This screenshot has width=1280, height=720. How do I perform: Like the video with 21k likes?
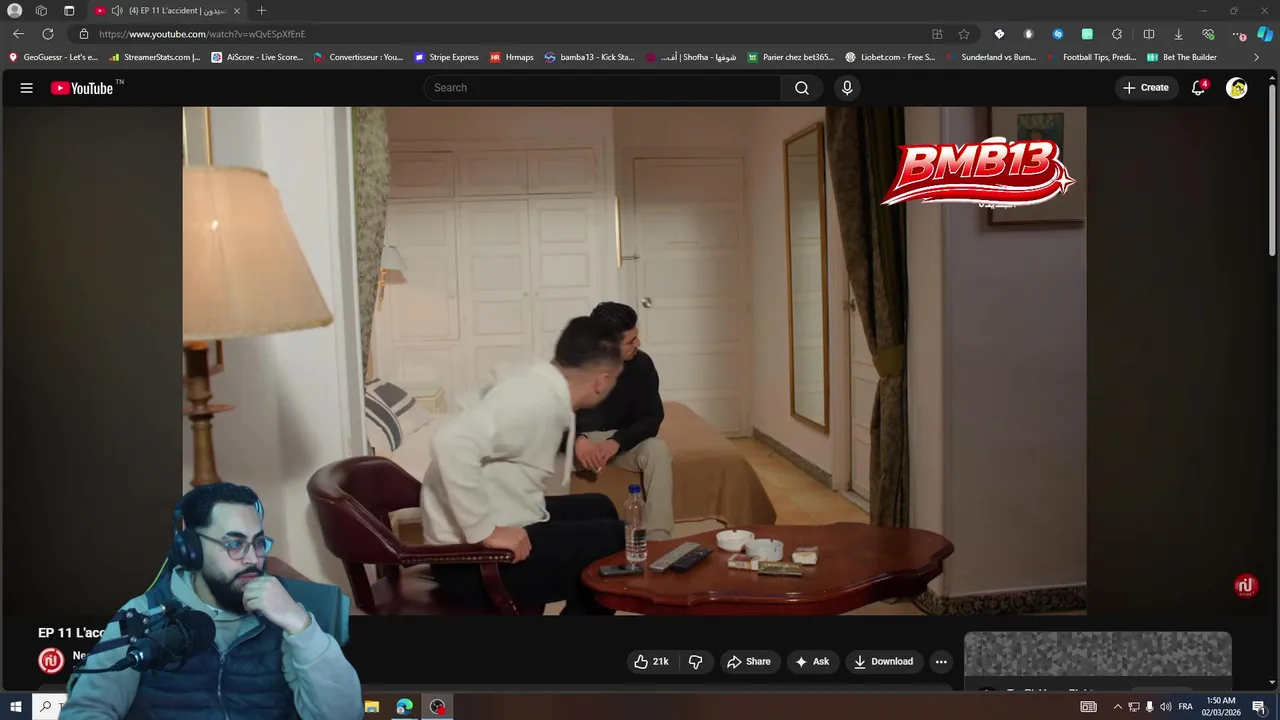652,661
